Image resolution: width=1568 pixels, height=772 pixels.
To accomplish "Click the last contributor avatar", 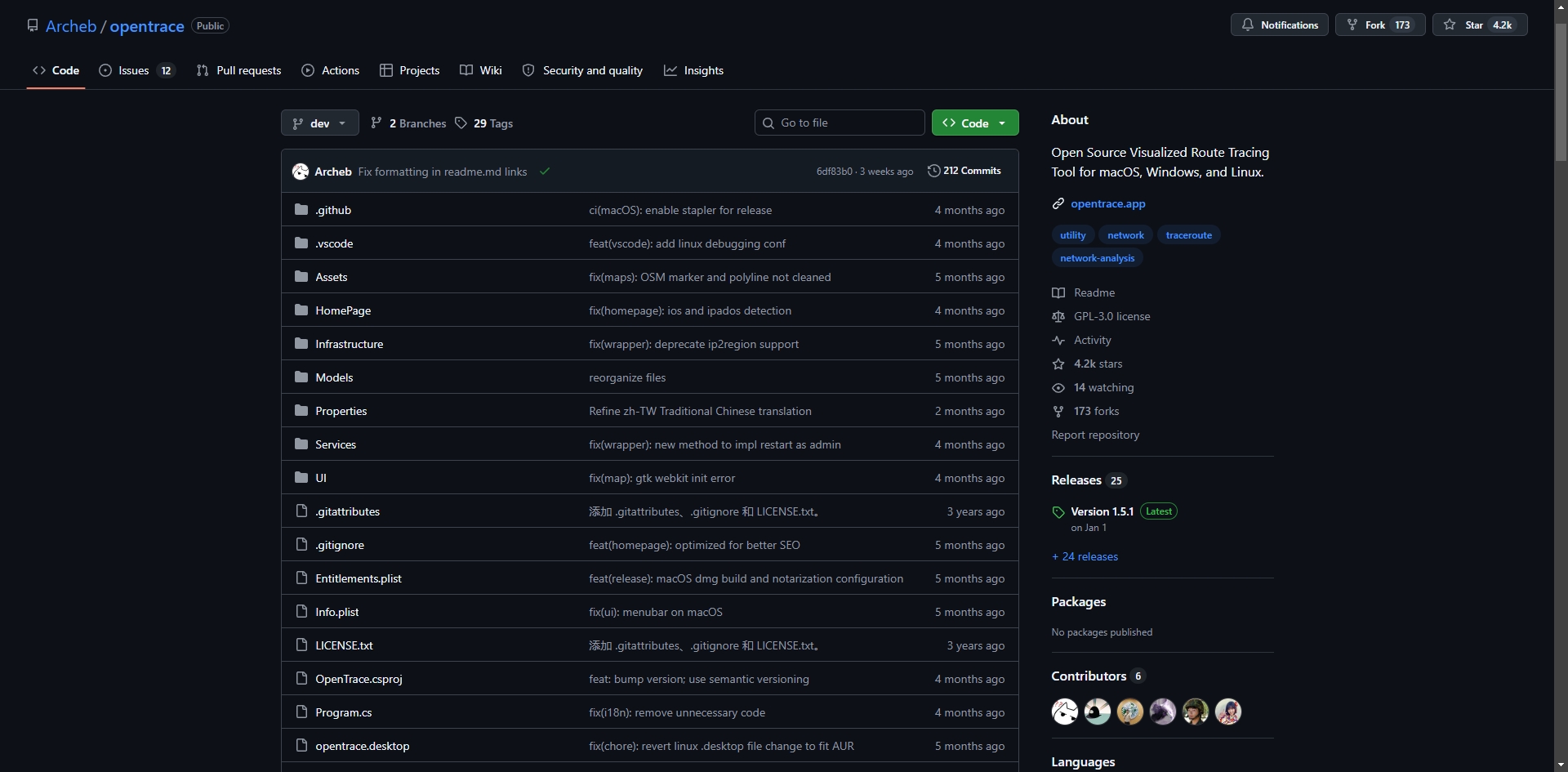I will coord(1228,712).
